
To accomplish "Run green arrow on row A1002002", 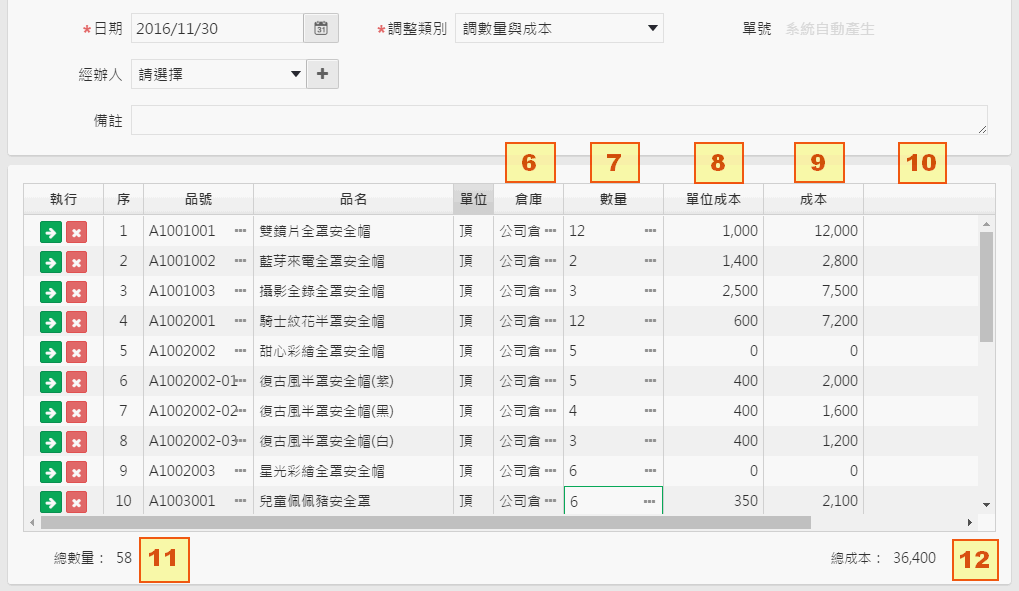I will point(51,352).
